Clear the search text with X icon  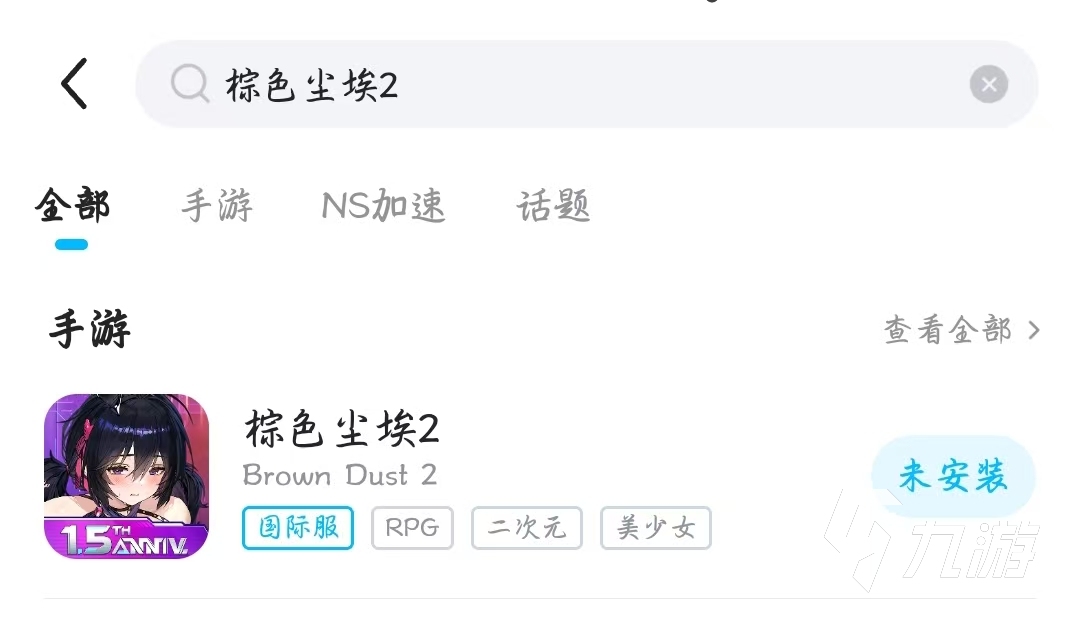point(988,84)
